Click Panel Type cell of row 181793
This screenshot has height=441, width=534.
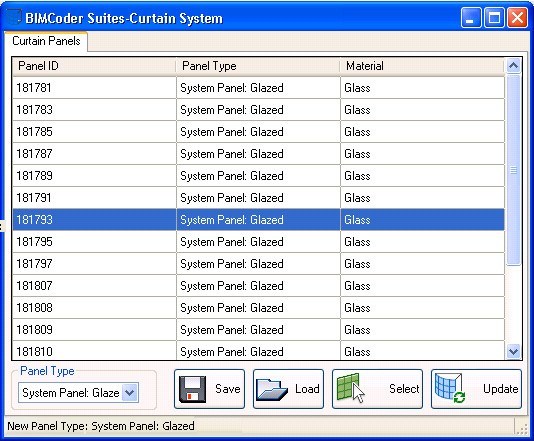point(258,220)
